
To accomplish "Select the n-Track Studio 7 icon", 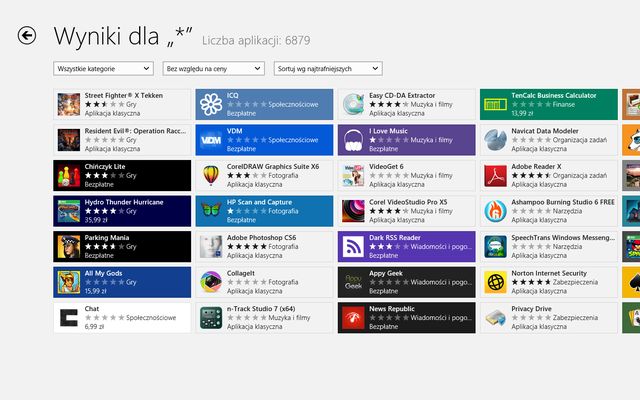I will click(x=211, y=318).
